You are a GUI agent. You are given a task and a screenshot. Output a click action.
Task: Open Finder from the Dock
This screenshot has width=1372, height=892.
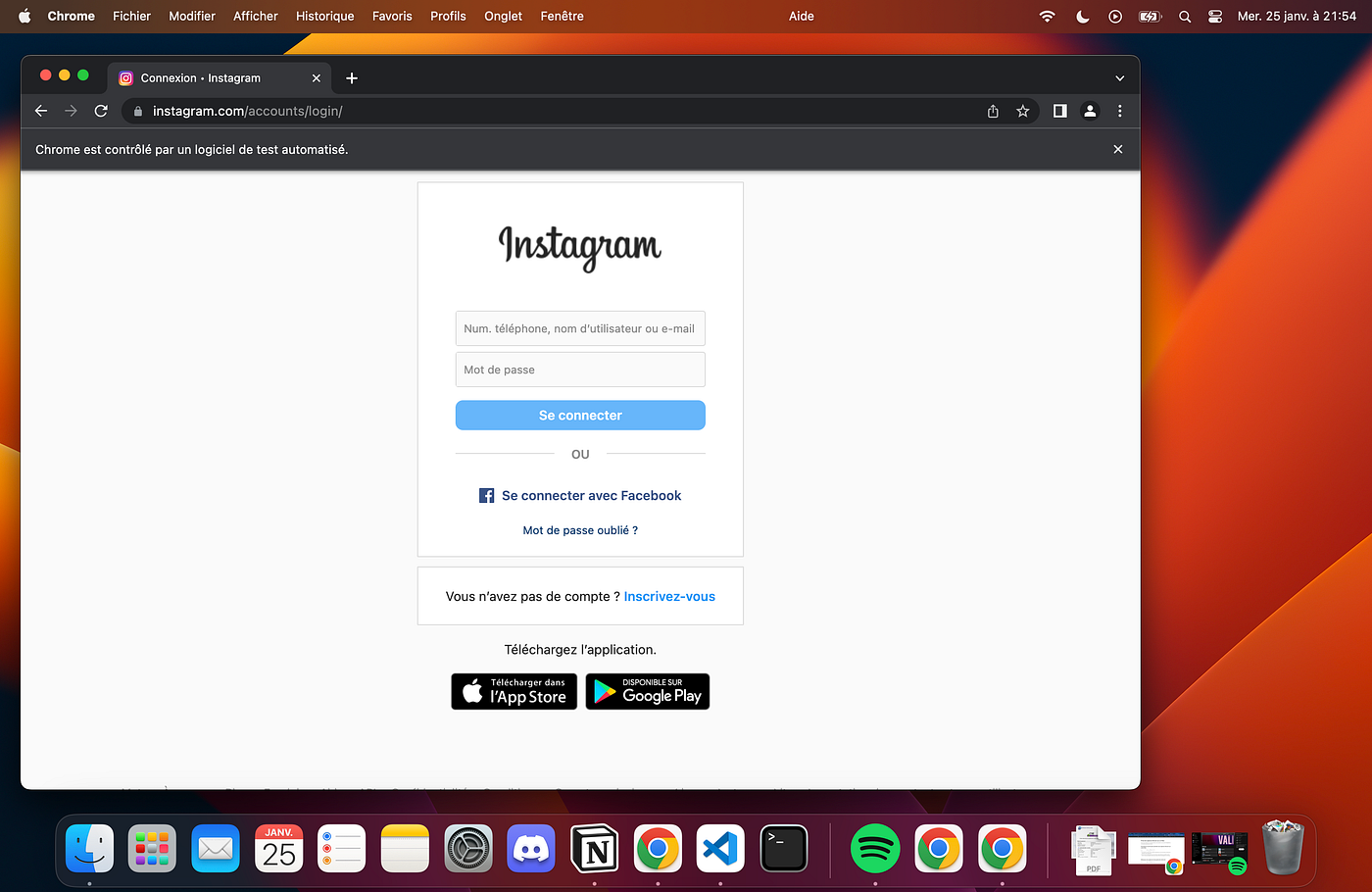[x=89, y=848]
